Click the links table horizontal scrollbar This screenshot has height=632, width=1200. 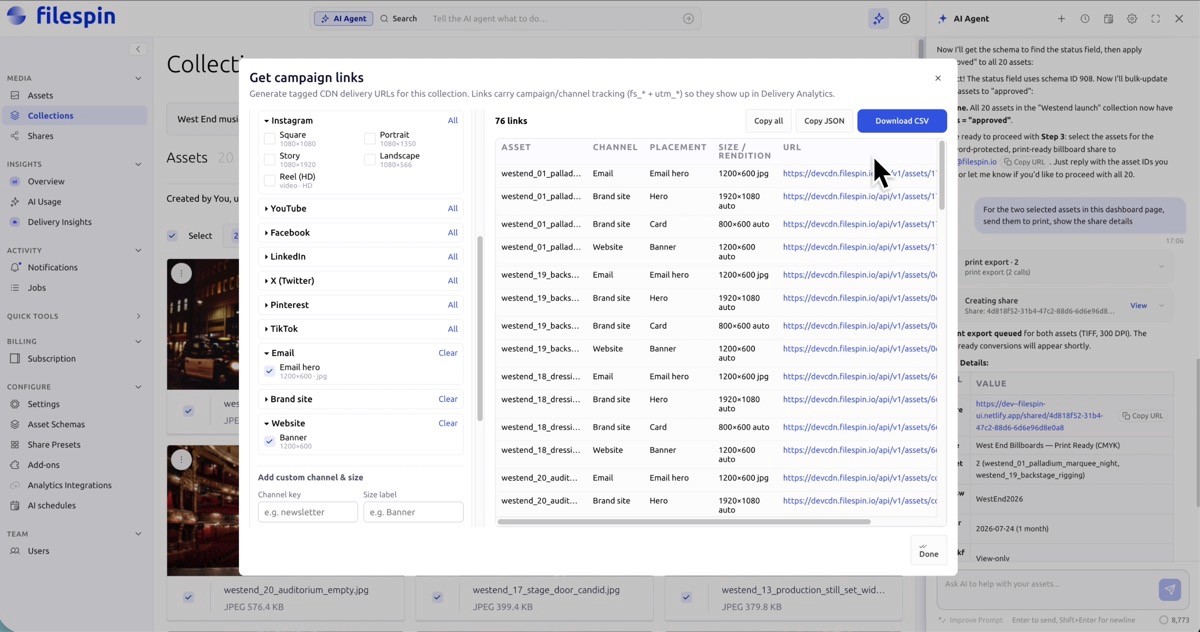pyautogui.click(x=684, y=521)
